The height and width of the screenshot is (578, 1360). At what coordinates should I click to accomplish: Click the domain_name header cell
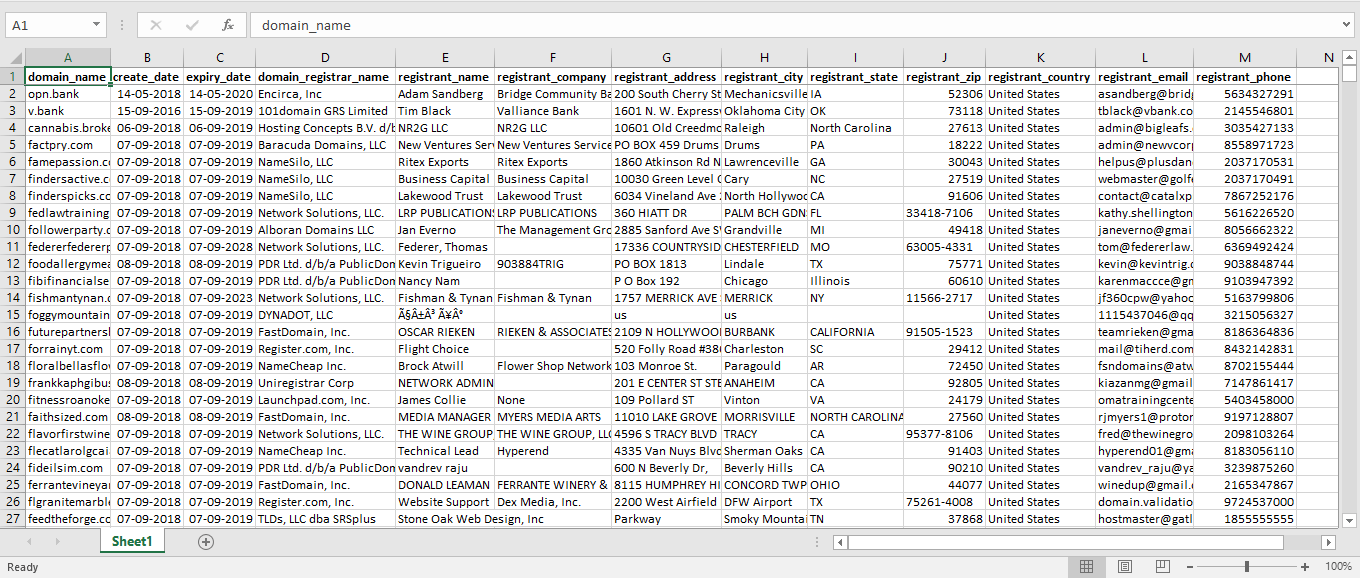pos(68,76)
